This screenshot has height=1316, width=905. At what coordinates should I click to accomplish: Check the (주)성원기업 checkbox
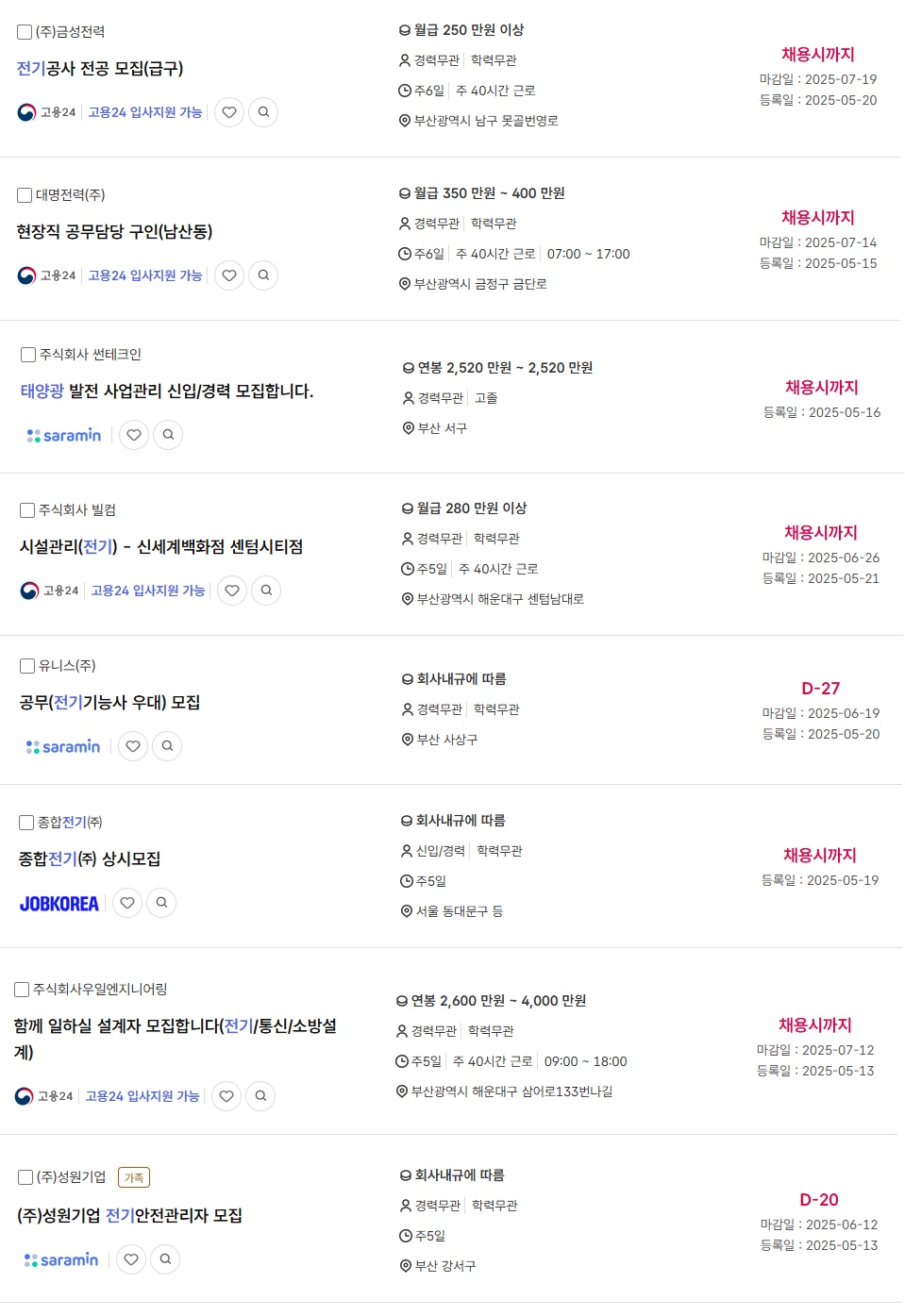coord(25,1177)
